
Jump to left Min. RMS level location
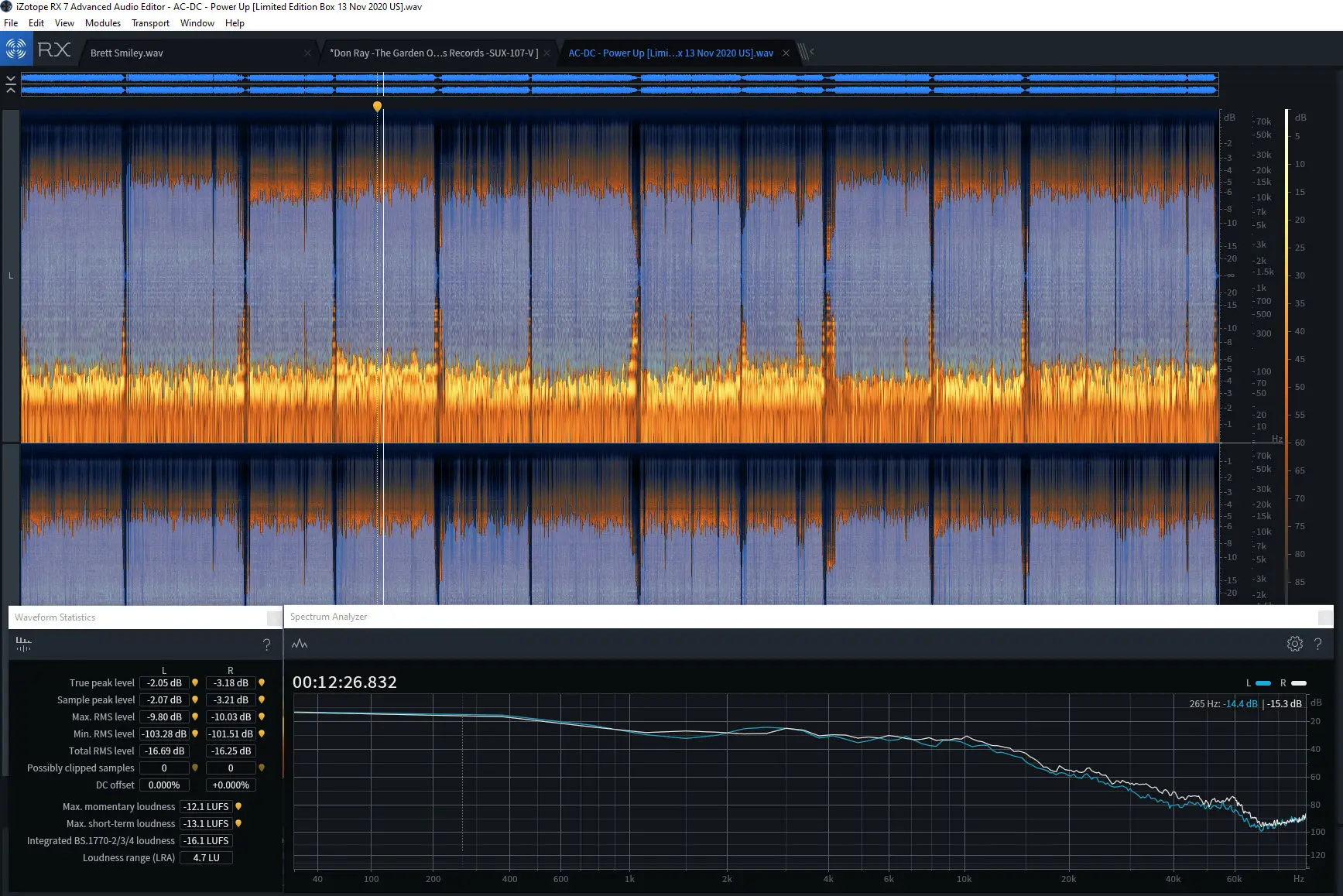tap(195, 734)
